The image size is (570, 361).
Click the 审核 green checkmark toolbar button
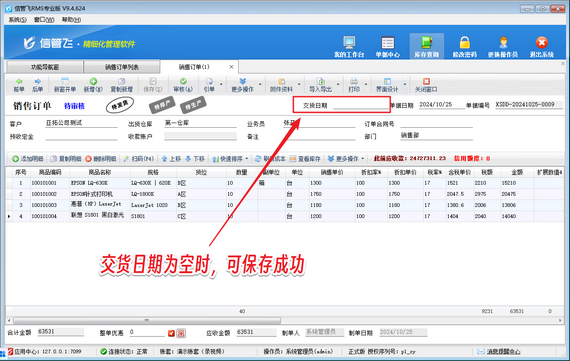[183, 85]
